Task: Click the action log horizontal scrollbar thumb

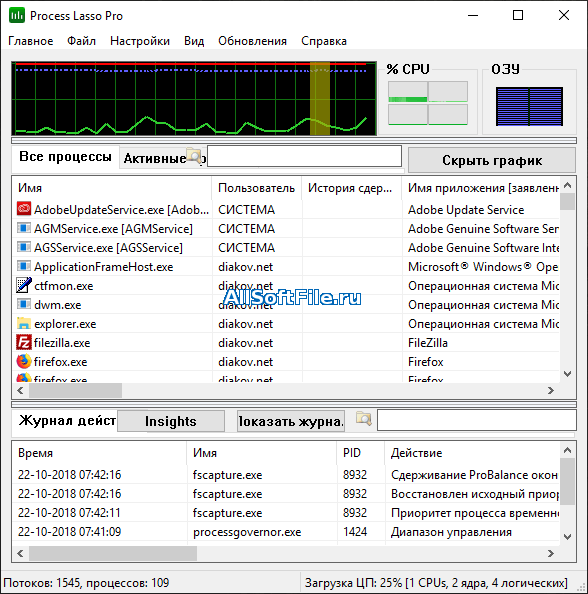Action: pos(113,553)
